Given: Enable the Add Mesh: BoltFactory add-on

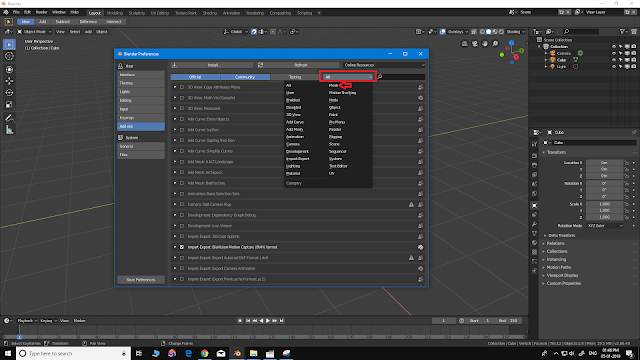Looking at the screenshot, I should point(182,183).
